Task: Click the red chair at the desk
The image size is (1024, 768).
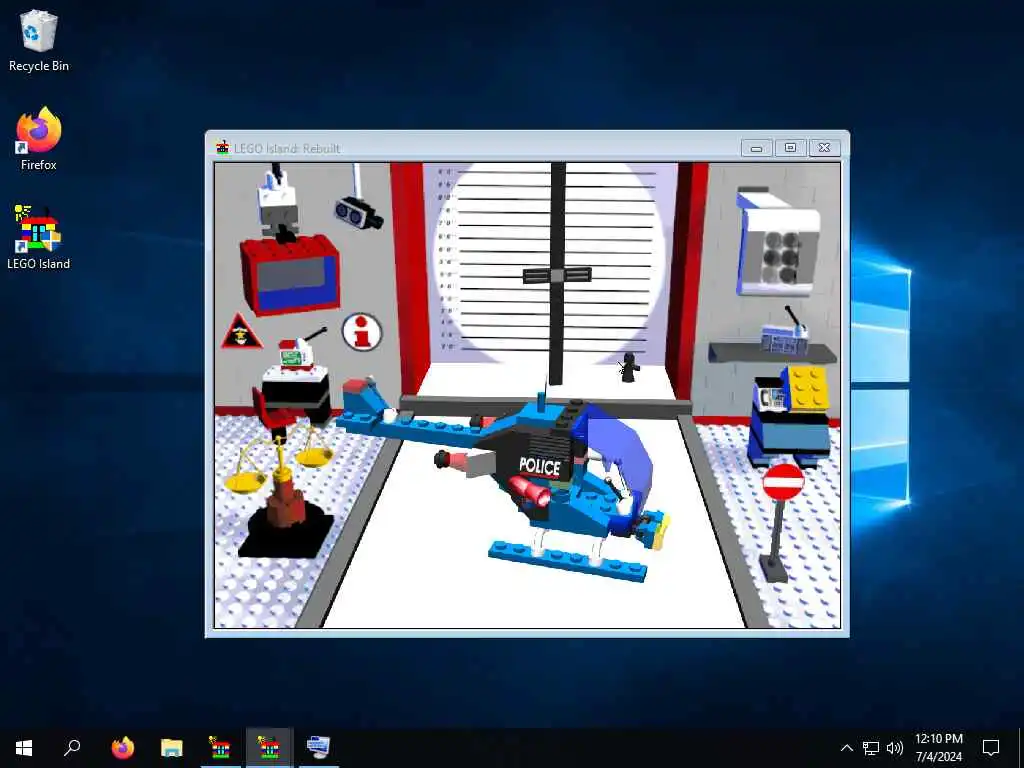Action: click(x=270, y=411)
